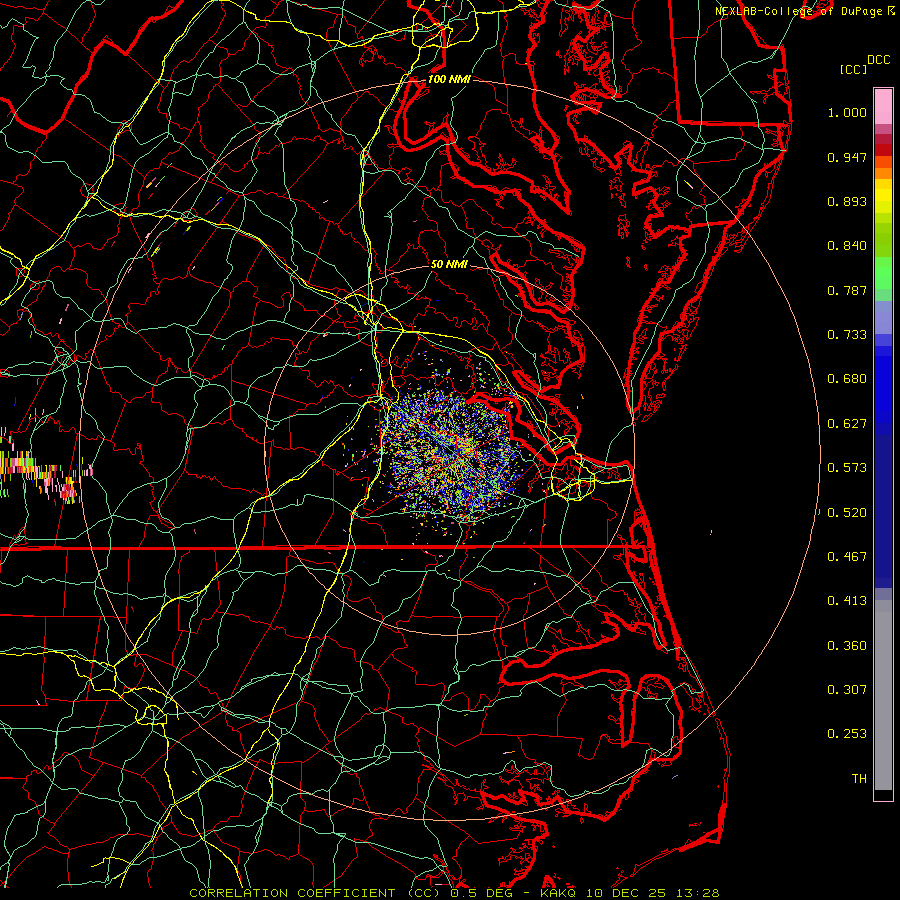Click the 0.307 scale value

click(x=847, y=690)
